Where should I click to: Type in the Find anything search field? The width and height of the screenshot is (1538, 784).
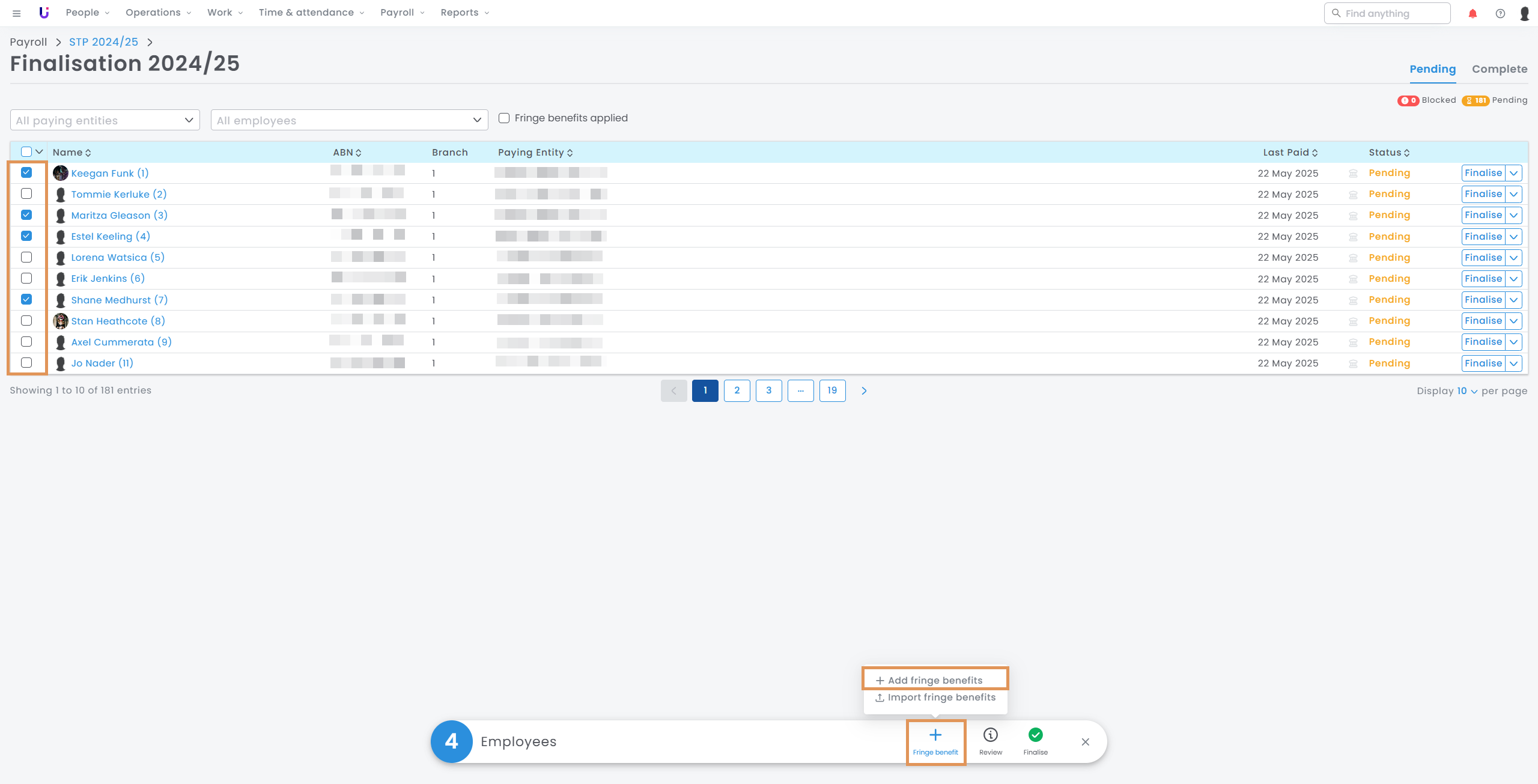point(1394,13)
